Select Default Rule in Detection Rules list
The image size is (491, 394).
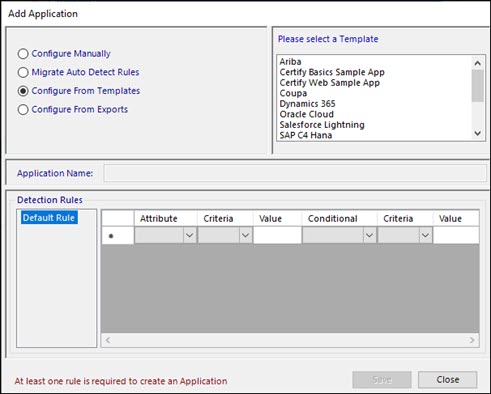pos(49,218)
